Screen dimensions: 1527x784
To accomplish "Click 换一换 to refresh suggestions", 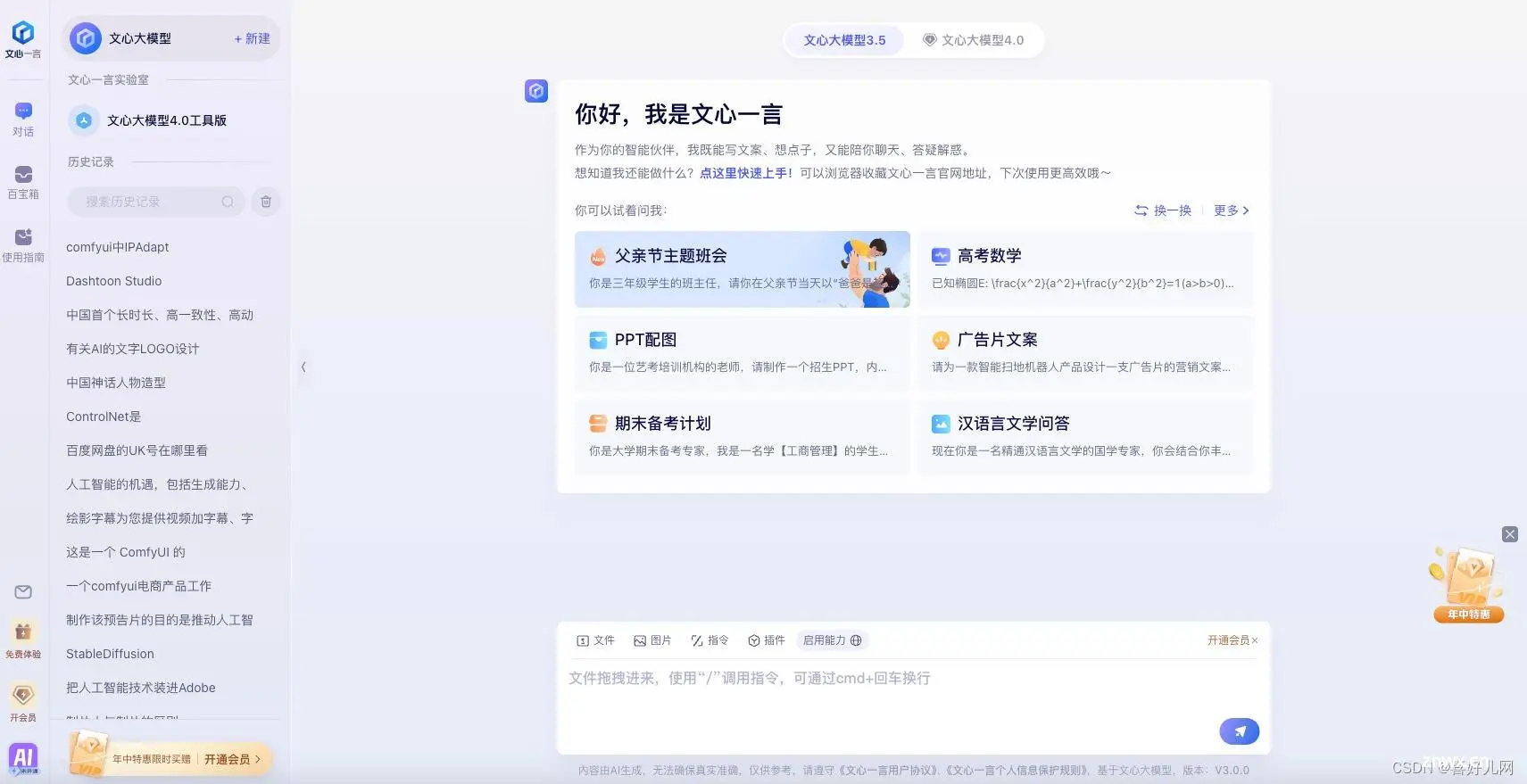I will [x=1163, y=210].
